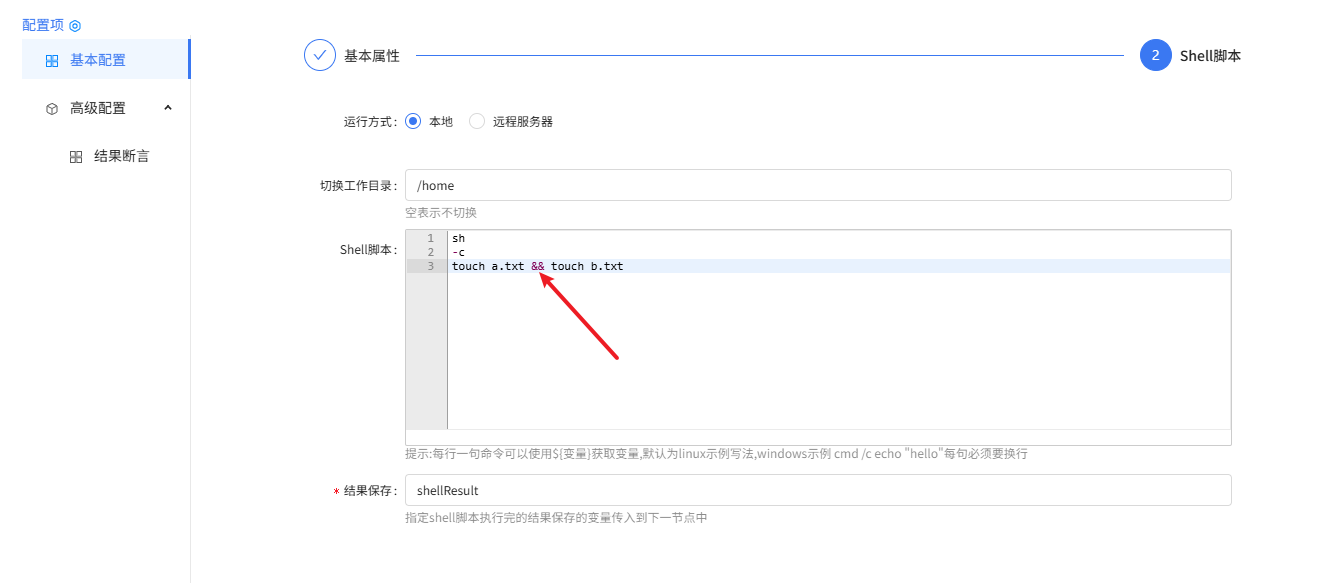Viewport: 1320px width, 583px height.
Task: Click the sh line in the shell editor
Action: point(458,238)
